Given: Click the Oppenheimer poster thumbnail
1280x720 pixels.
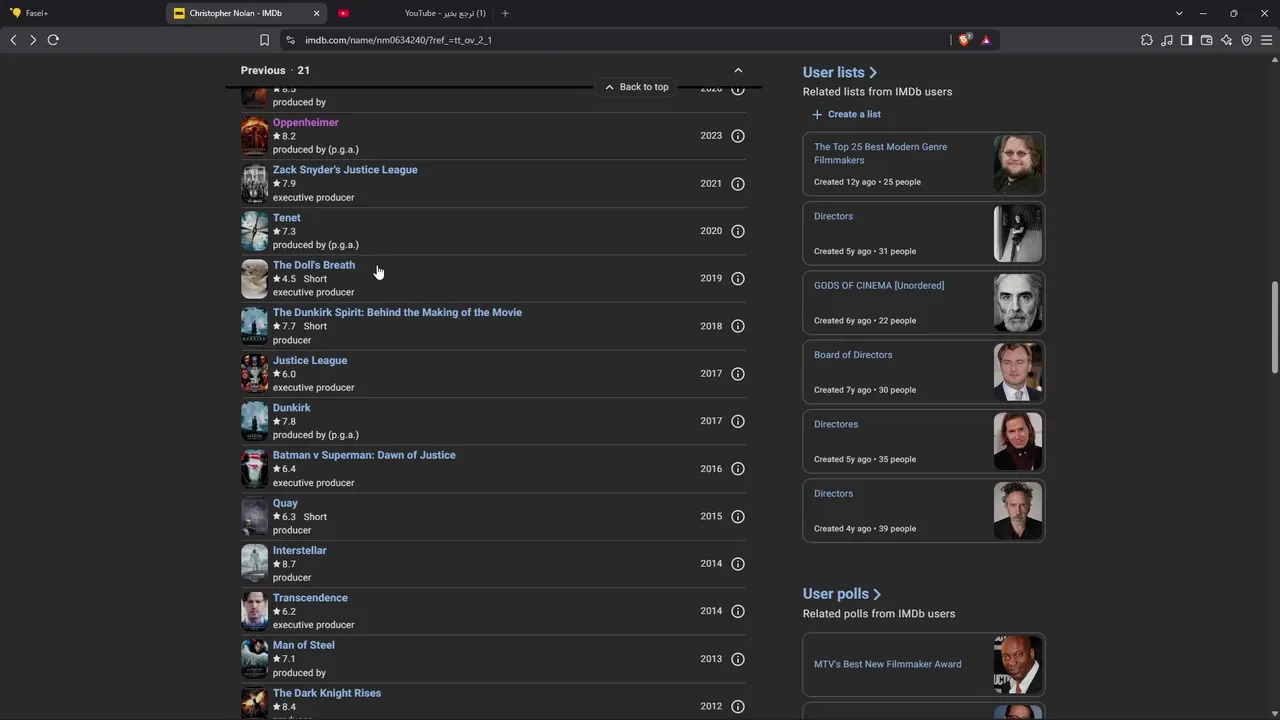Looking at the screenshot, I should (x=255, y=136).
